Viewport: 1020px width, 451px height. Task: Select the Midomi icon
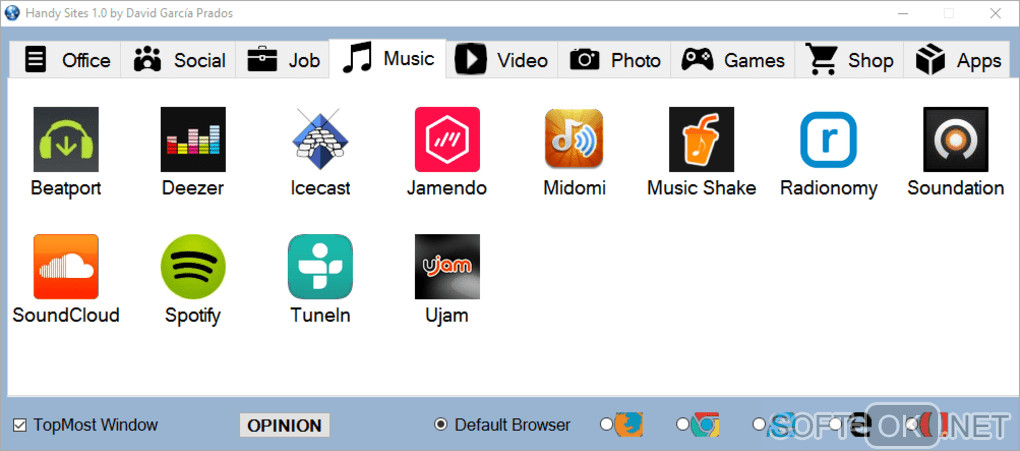tap(574, 139)
